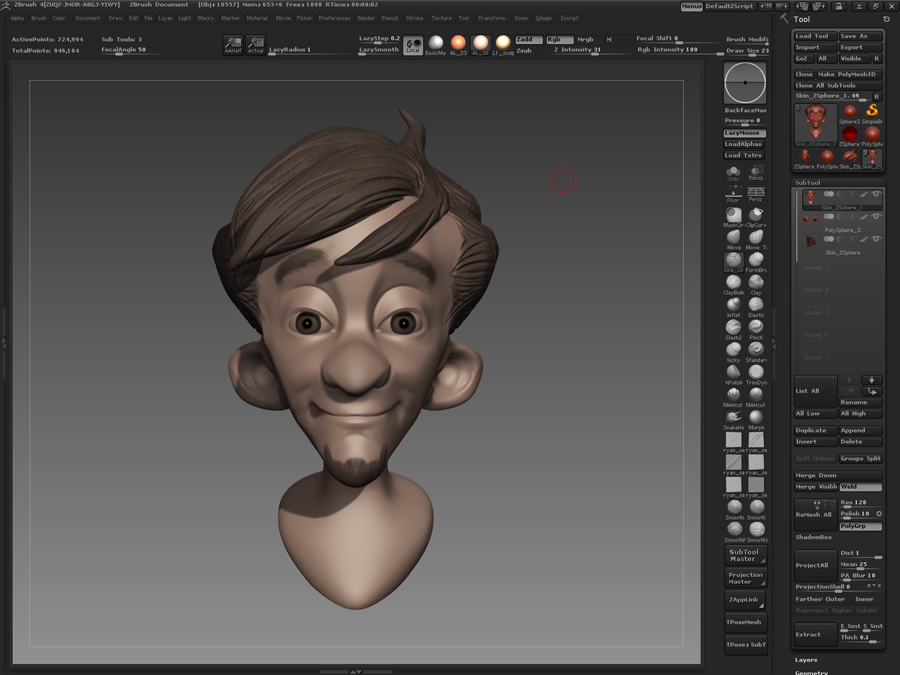The height and width of the screenshot is (675, 900).
Task: Select the Skin_ZSphere hair subtool row
Action: (841, 246)
